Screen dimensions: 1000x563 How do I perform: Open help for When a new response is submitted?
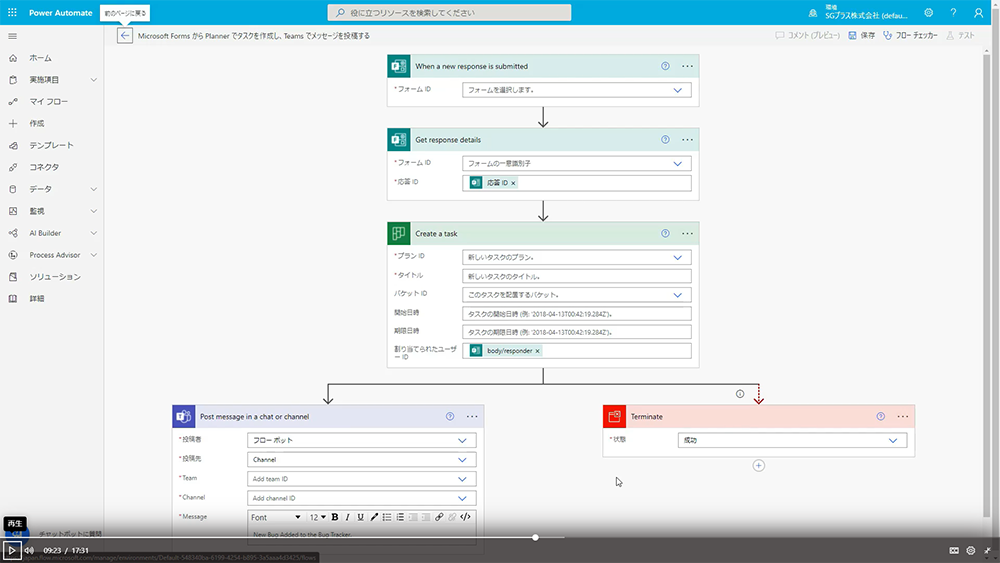[665, 66]
